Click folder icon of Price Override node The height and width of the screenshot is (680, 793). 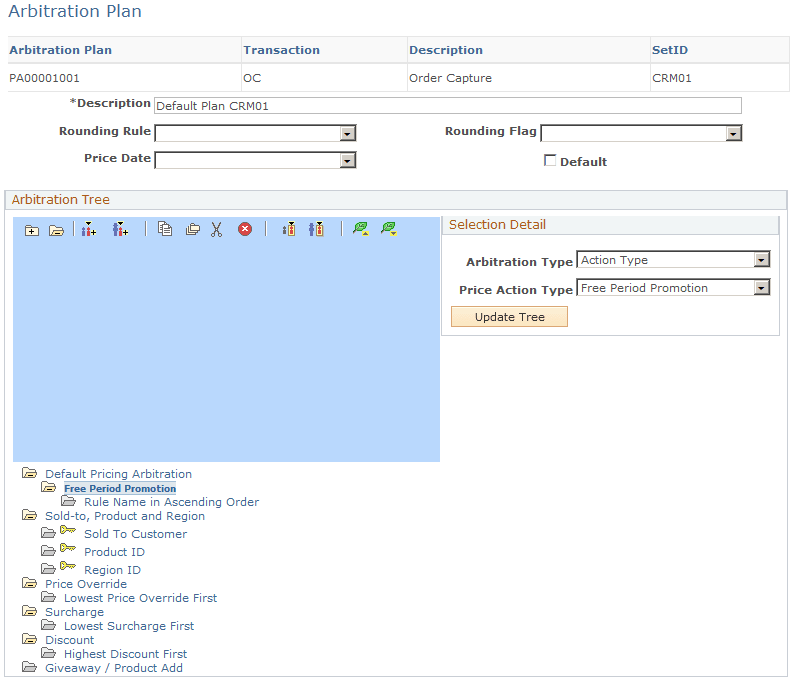pyautogui.click(x=30, y=583)
